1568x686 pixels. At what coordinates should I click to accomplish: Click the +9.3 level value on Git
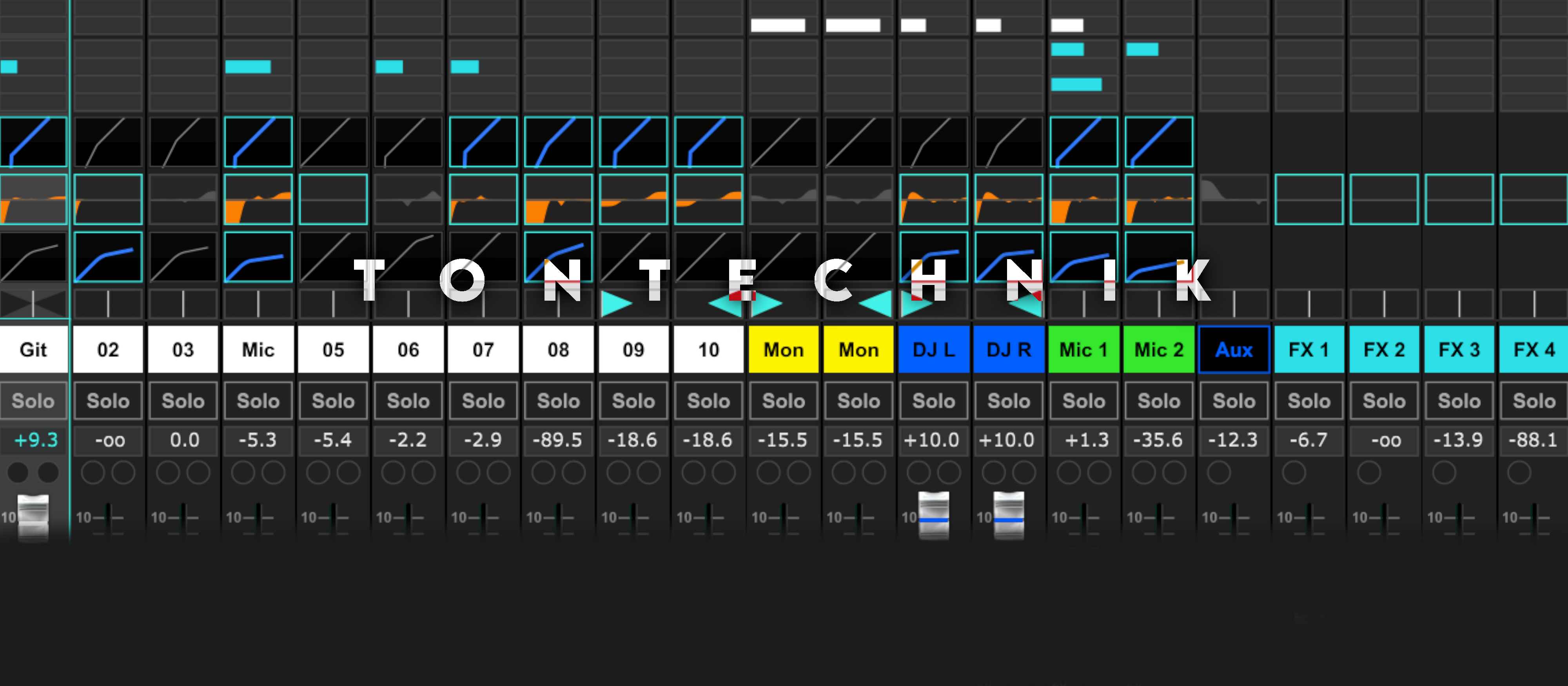35,440
